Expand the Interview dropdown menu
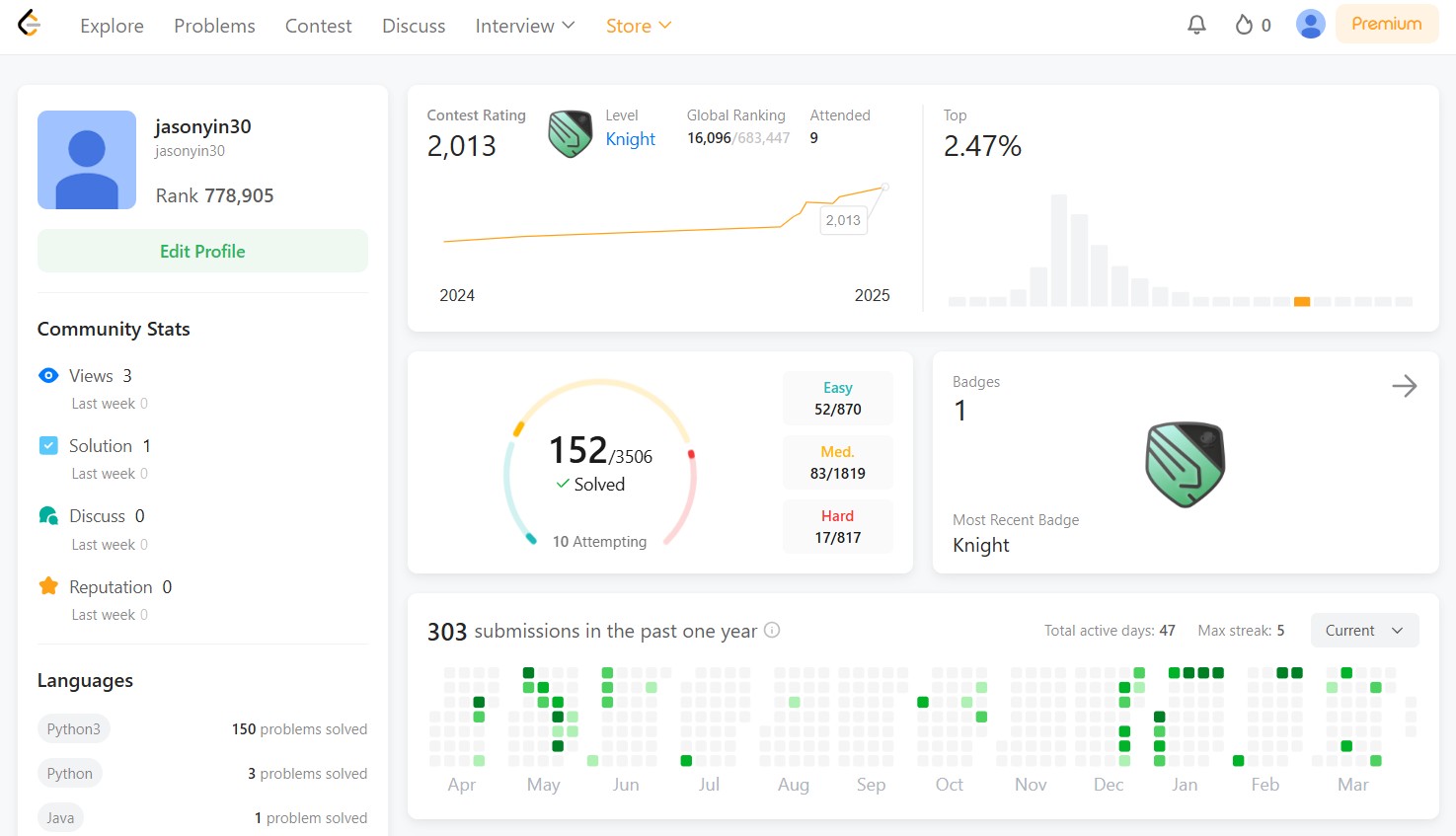Image resolution: width=1456 pixels, height=836 pixels. 524,26
